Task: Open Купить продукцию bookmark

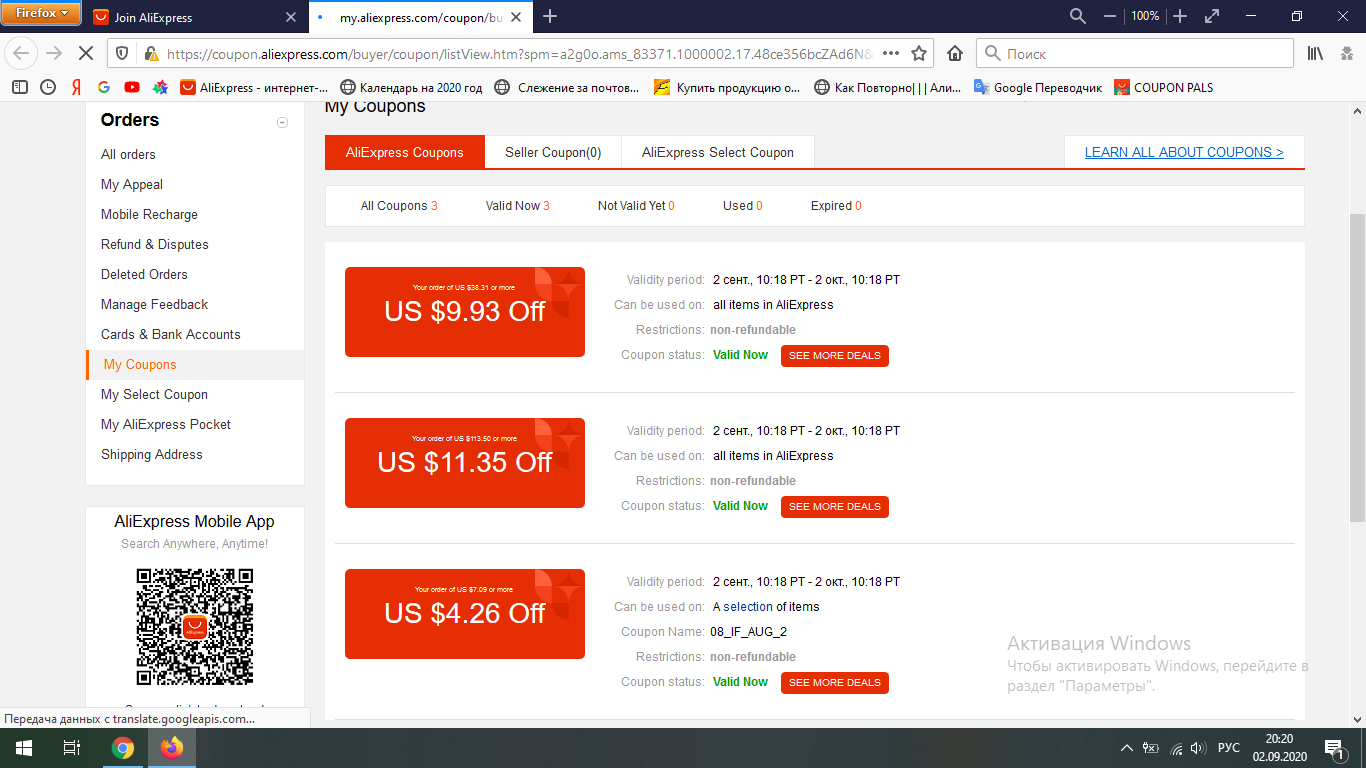Action: coord(727,87)
